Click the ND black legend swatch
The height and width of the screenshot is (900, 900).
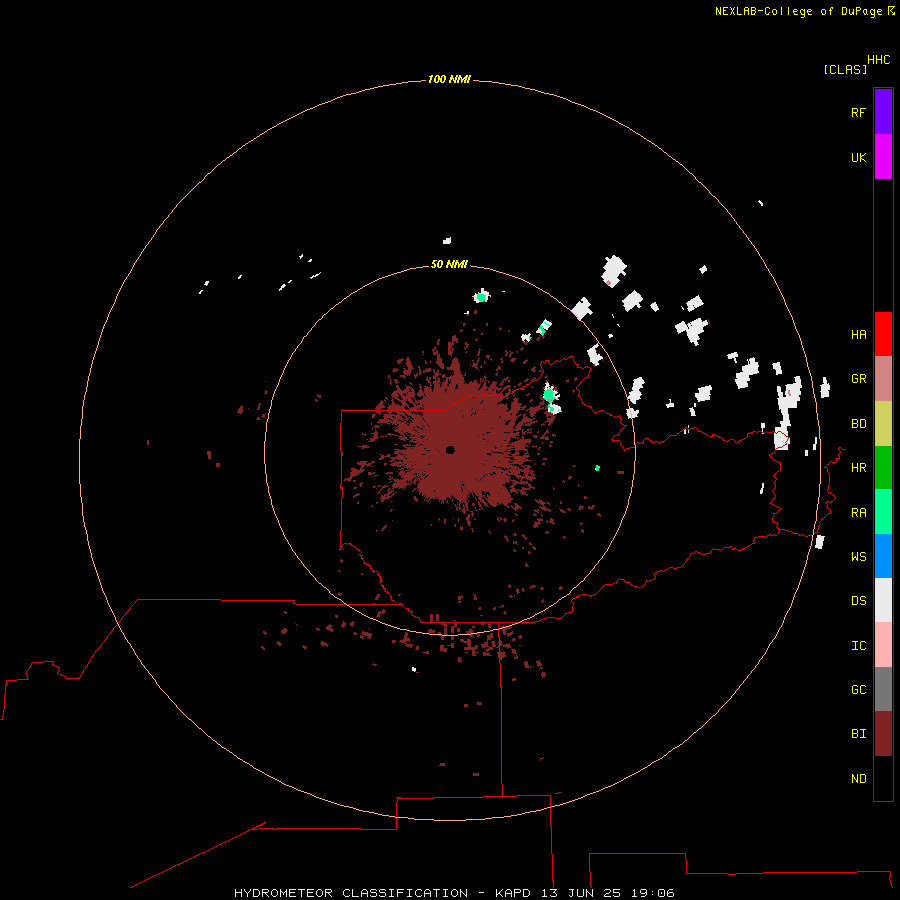(883, 778)
